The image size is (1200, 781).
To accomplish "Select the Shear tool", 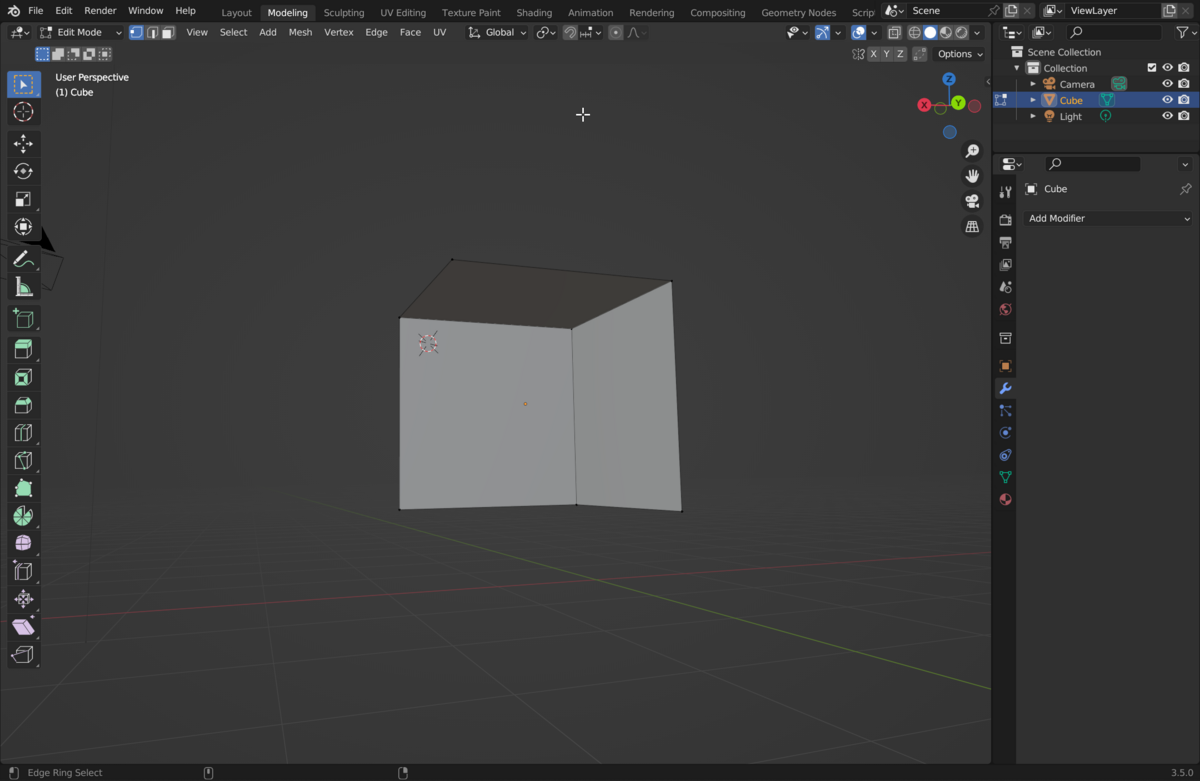I will tap(23, 627).
